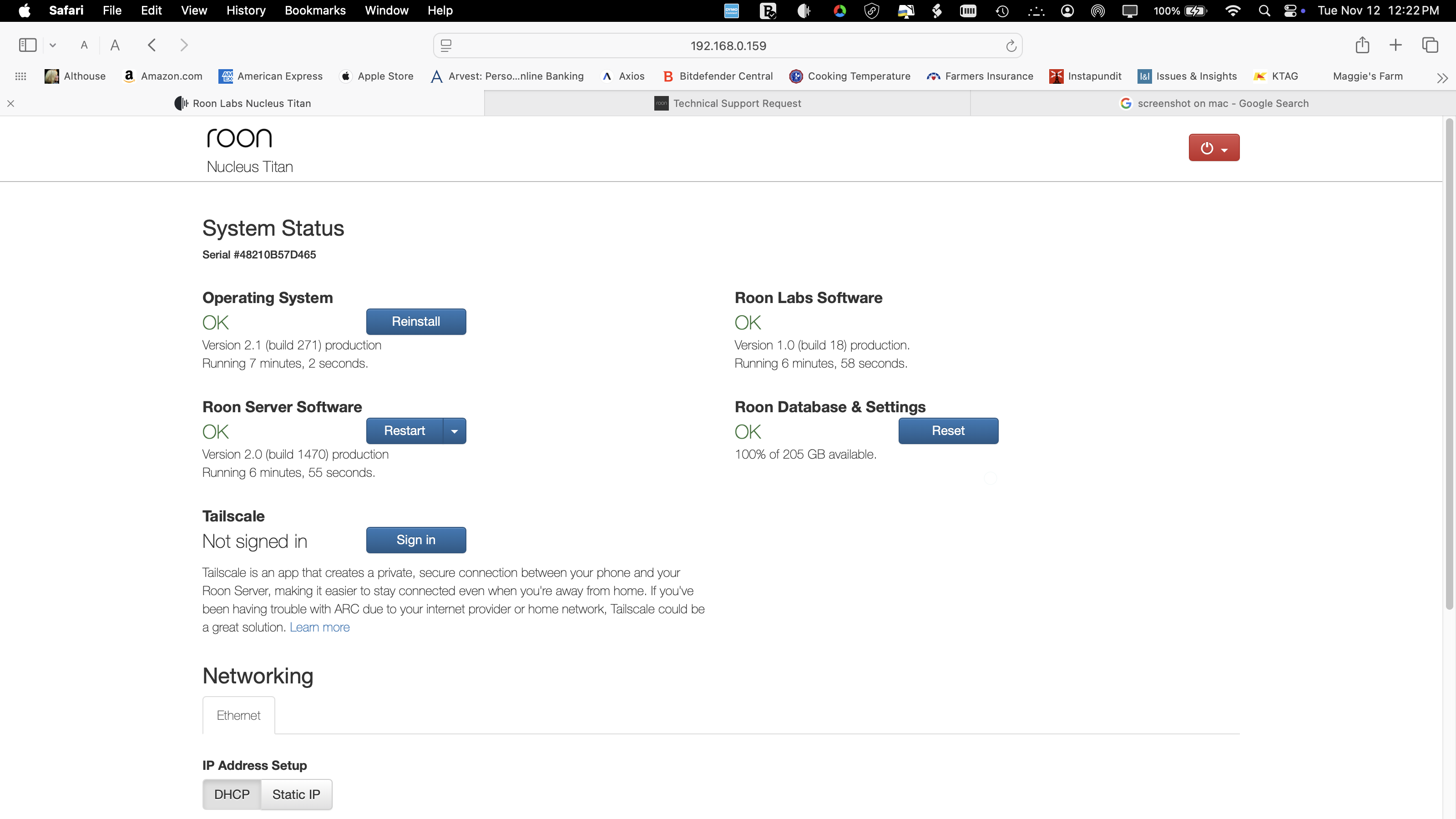Viewport: 1456px width, 819px height.
Task: Increase text size with large A
Action: click(115, 45)
